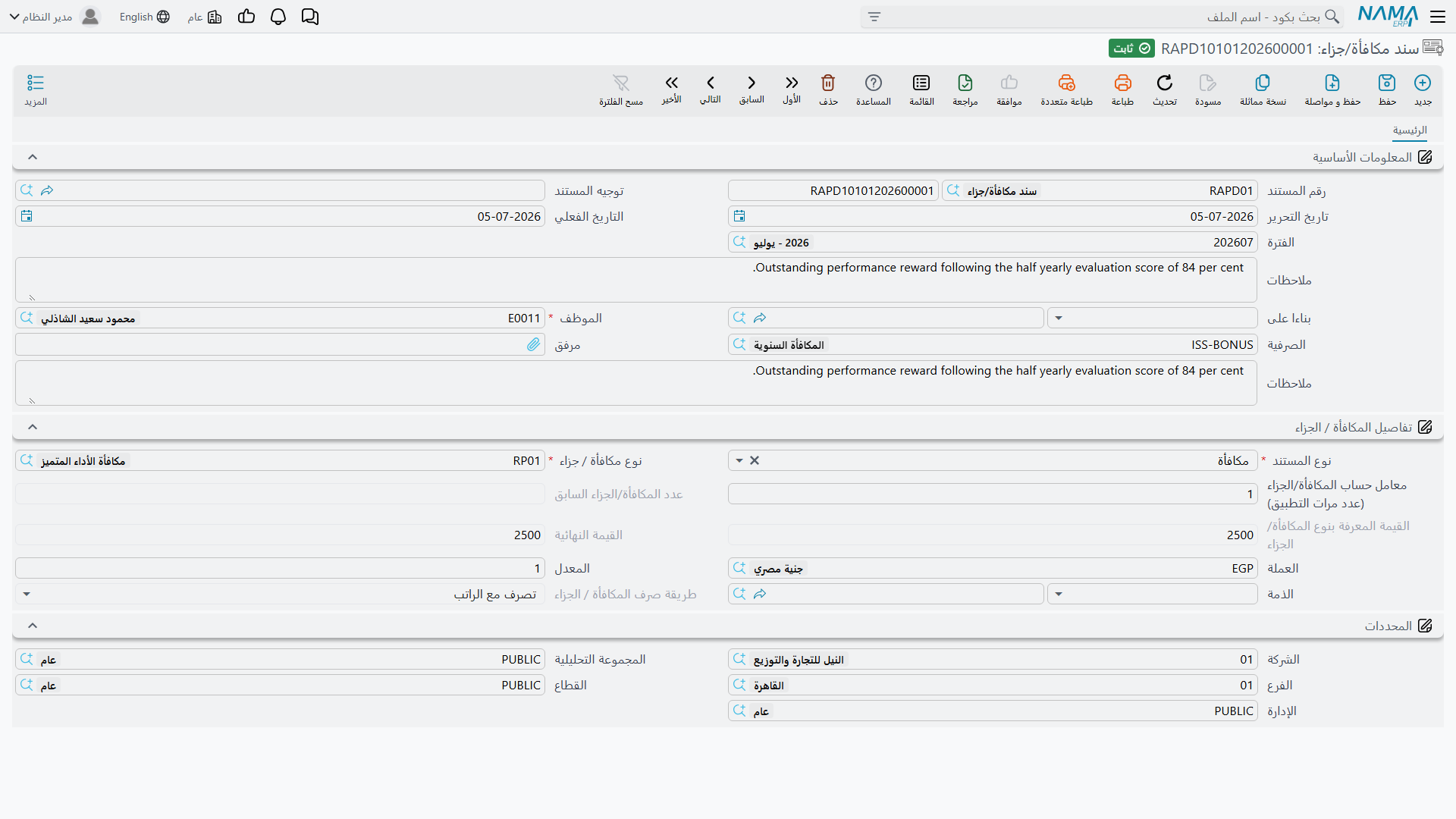Open calendar picker for تاريخ التحرير
This screenshot has width=1456, height=819.
[739, 216]
